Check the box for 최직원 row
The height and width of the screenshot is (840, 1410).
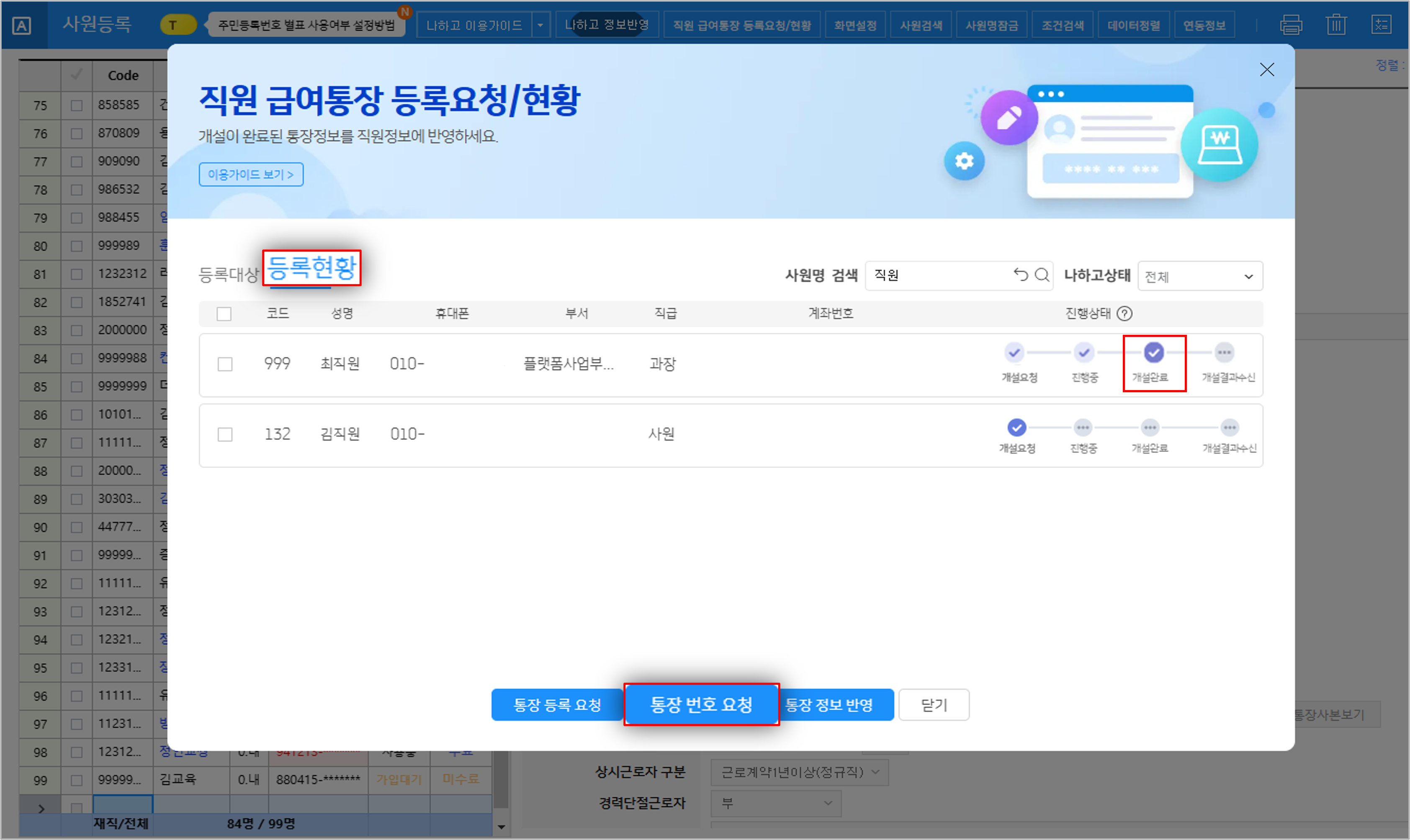coord(225,364)
